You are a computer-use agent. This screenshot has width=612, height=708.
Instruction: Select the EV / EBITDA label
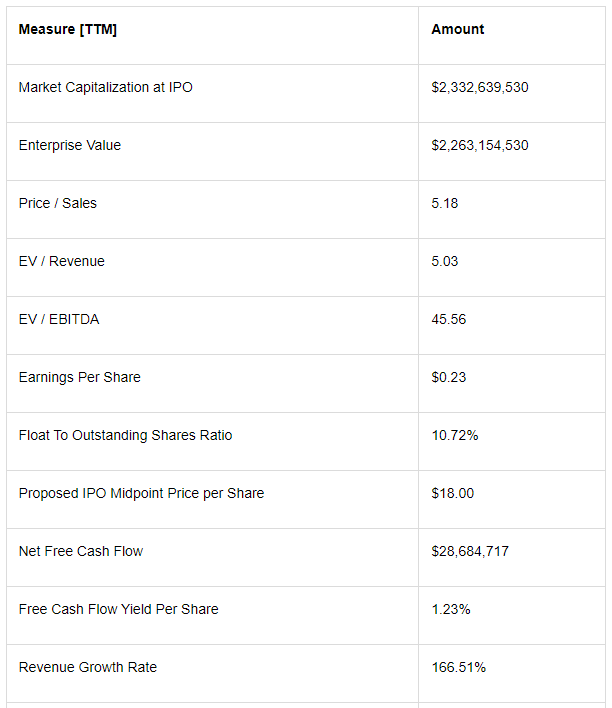tap(59, 319)
